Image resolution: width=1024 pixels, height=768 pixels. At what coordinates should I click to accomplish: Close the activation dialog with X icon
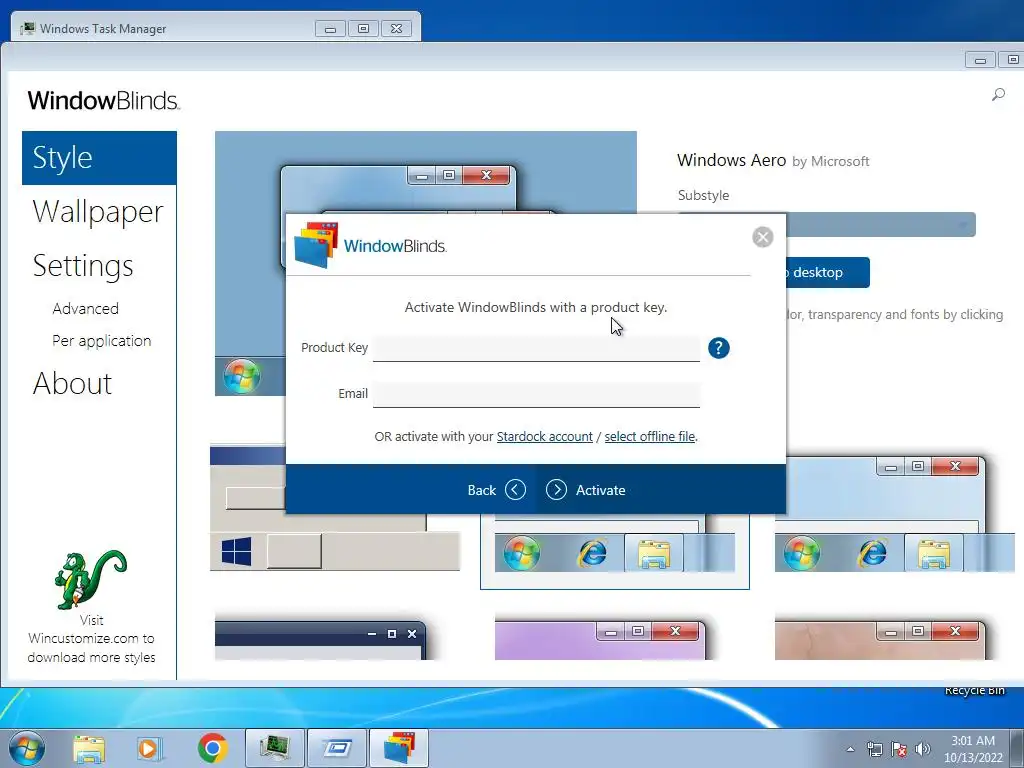(762, 236)
